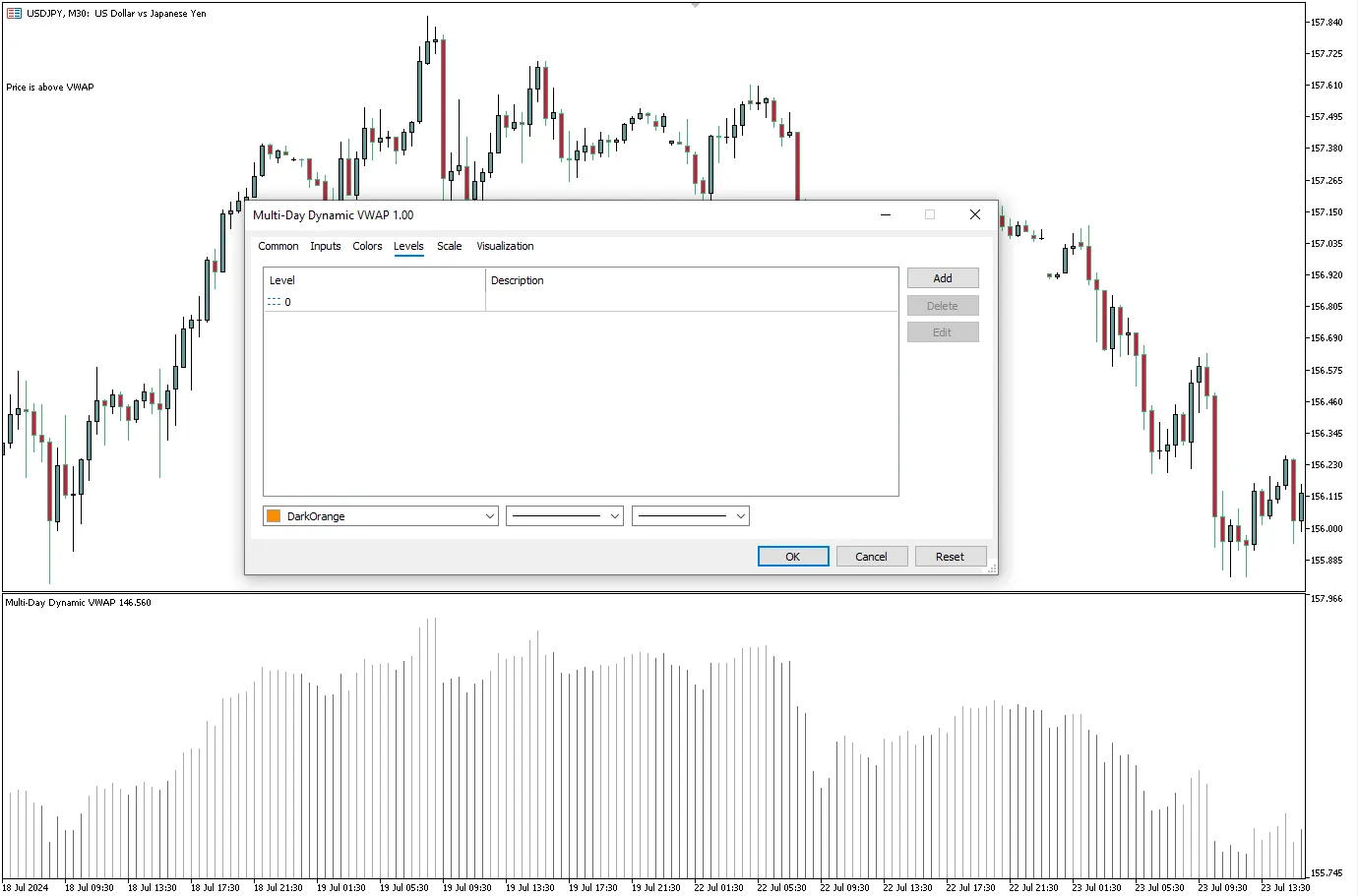The width and height of the screenshot is (1358, 896).
Task: Click the USDJPY chart icon at top-left
Action: click(14, 14)
